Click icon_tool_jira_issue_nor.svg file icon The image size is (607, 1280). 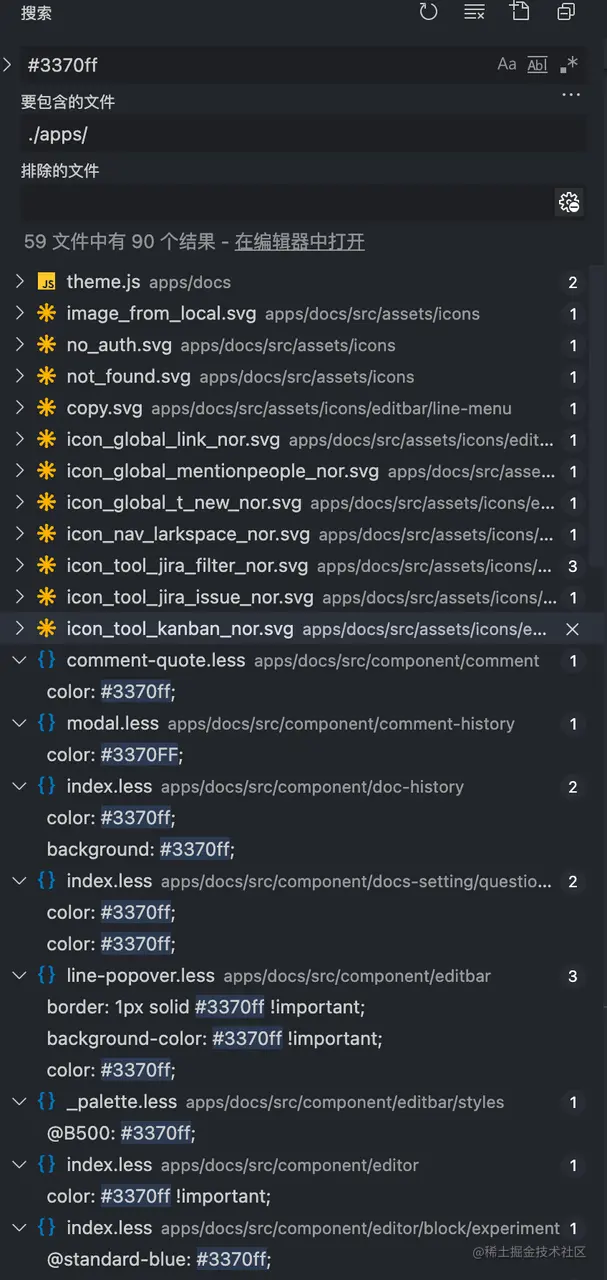[x=46, y=597]
